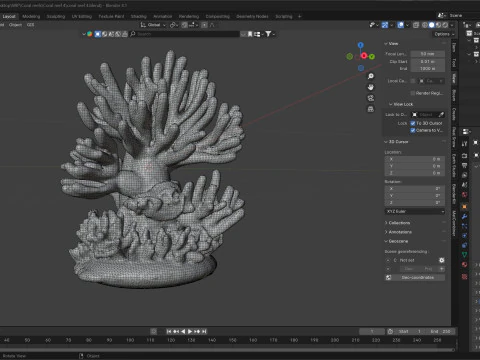Screen dimensions: 480x360
Task: Click the funnel filter icon
Action: (x=268, y=34)
